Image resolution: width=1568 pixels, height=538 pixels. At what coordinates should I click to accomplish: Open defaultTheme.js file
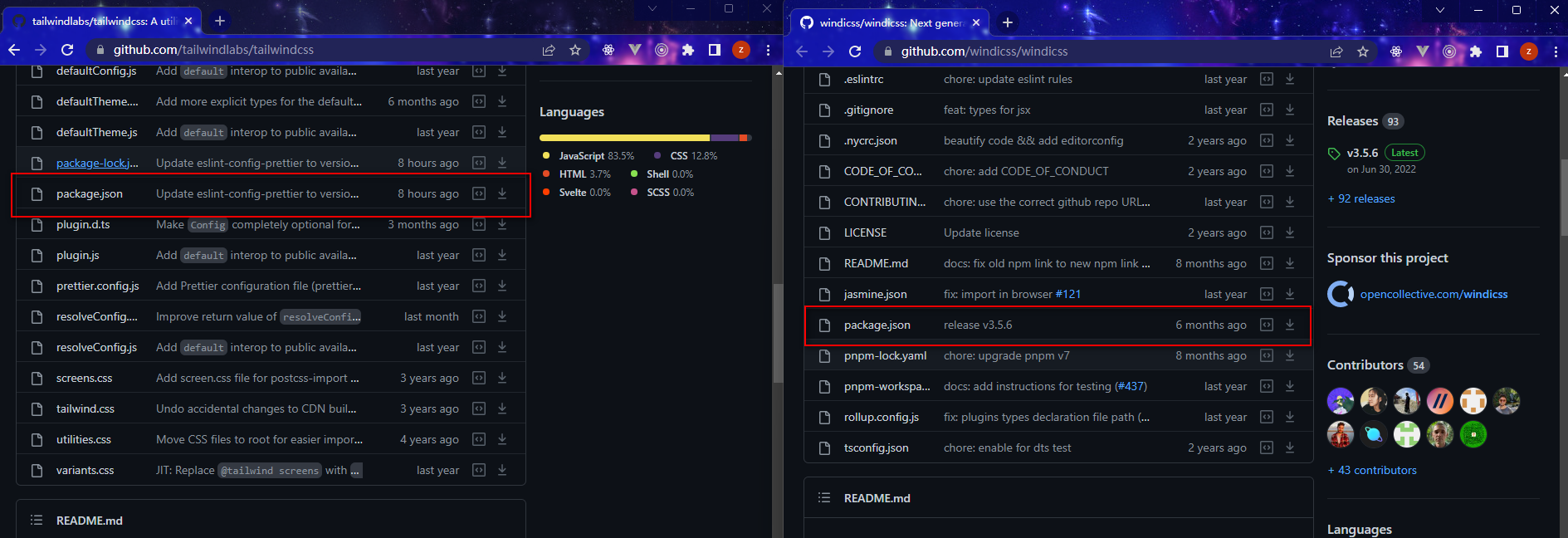(x=96, y=132)
